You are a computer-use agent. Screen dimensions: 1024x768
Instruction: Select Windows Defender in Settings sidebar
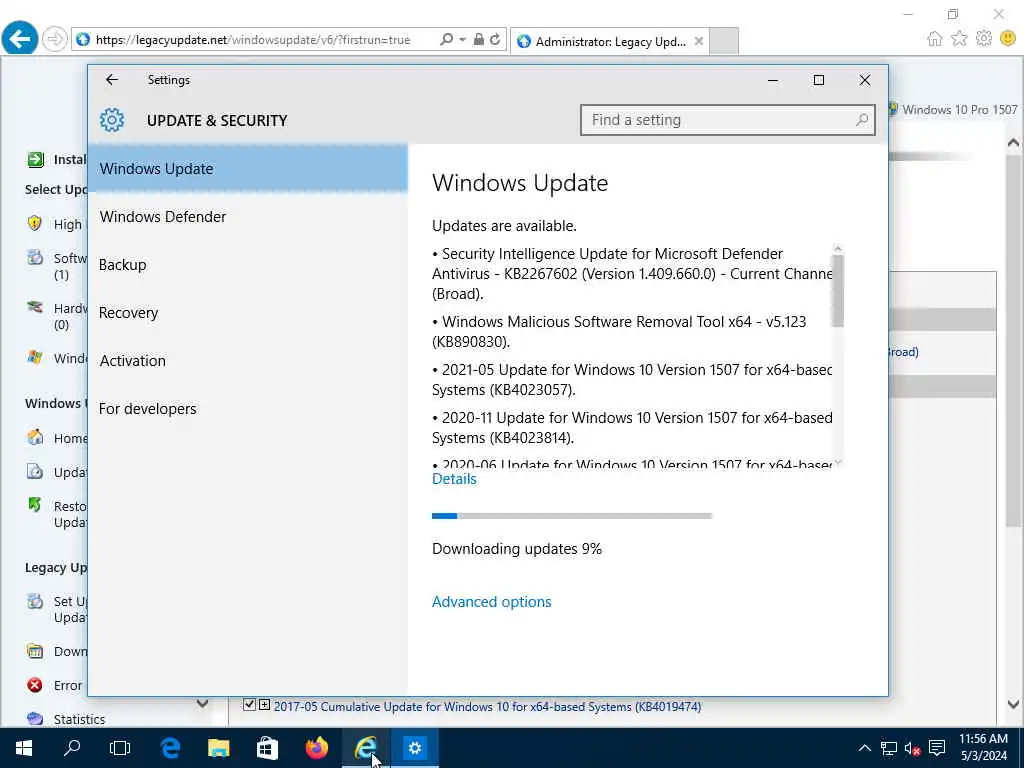point(248,217)
